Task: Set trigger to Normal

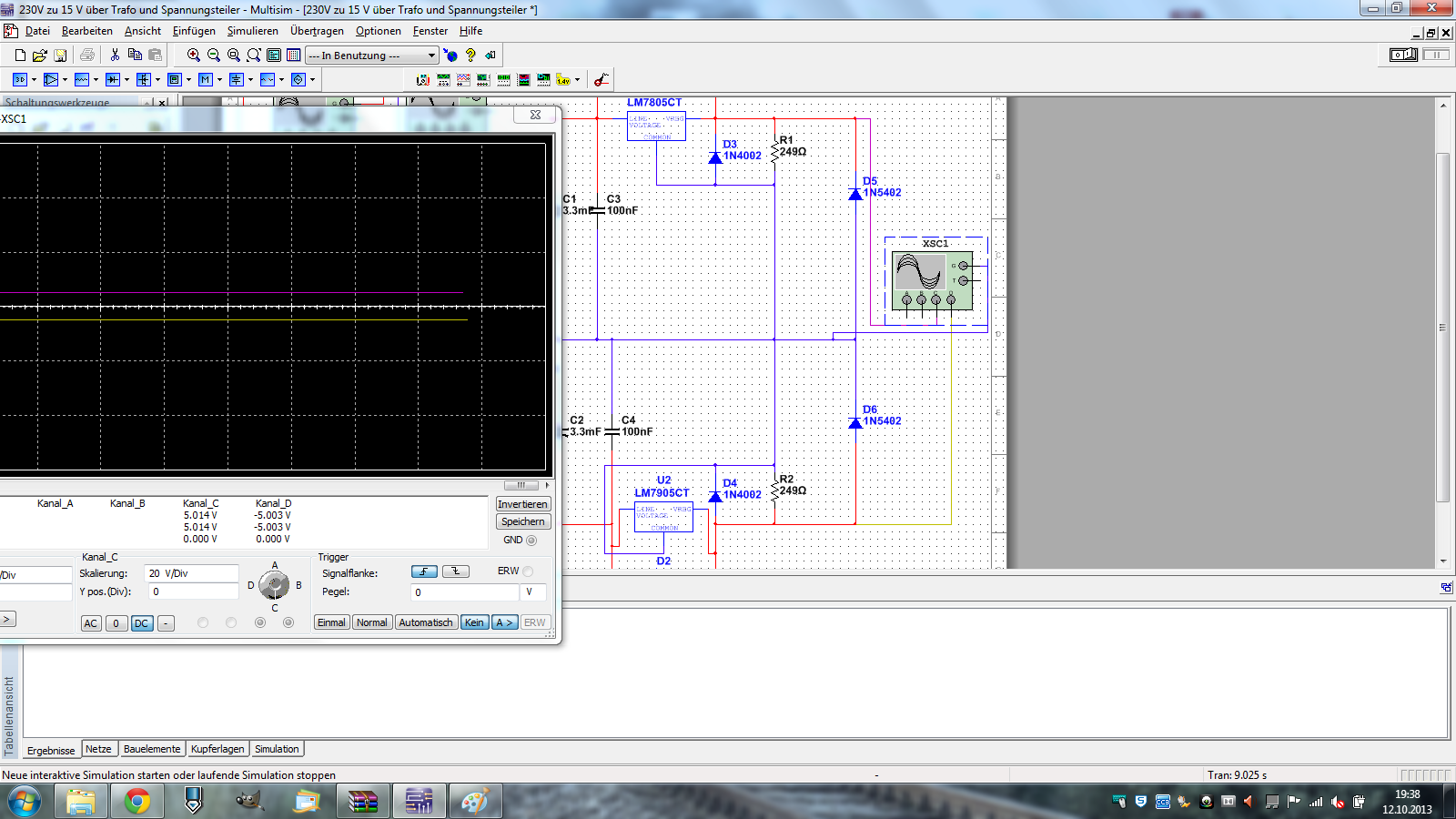Action: (x=371, y=622)
